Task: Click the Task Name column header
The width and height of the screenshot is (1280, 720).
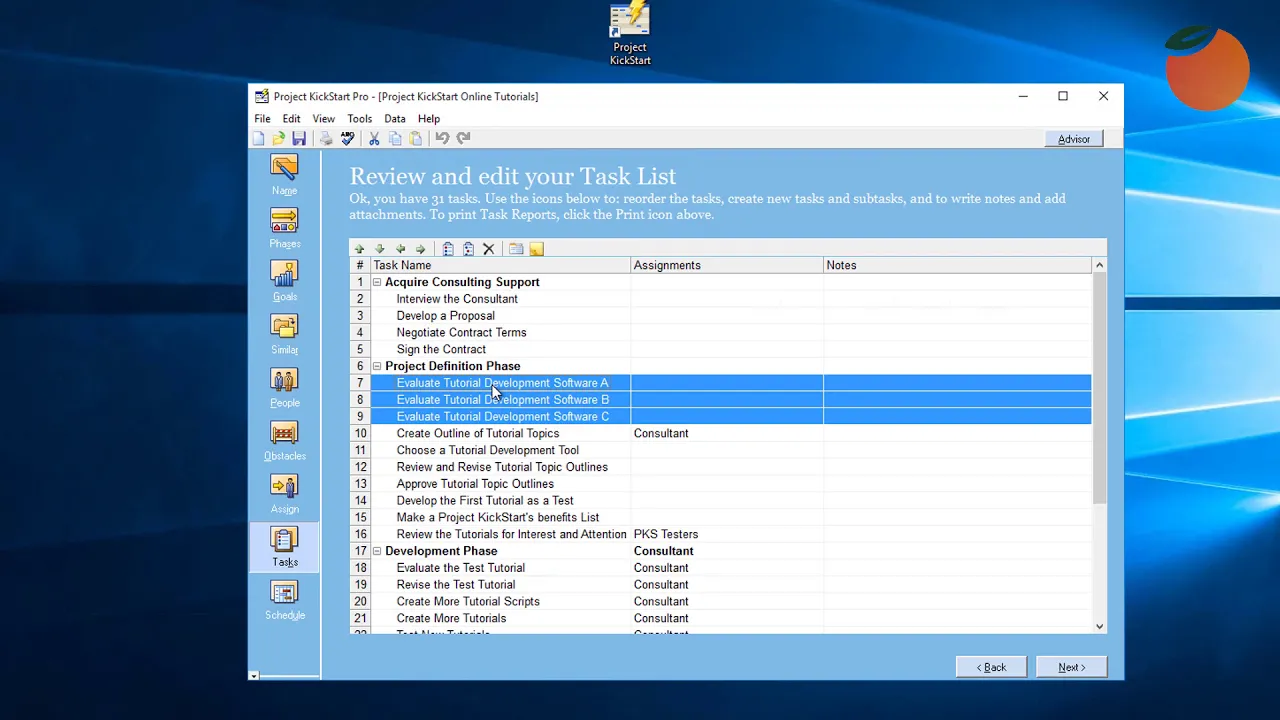Action: point(501,265)
